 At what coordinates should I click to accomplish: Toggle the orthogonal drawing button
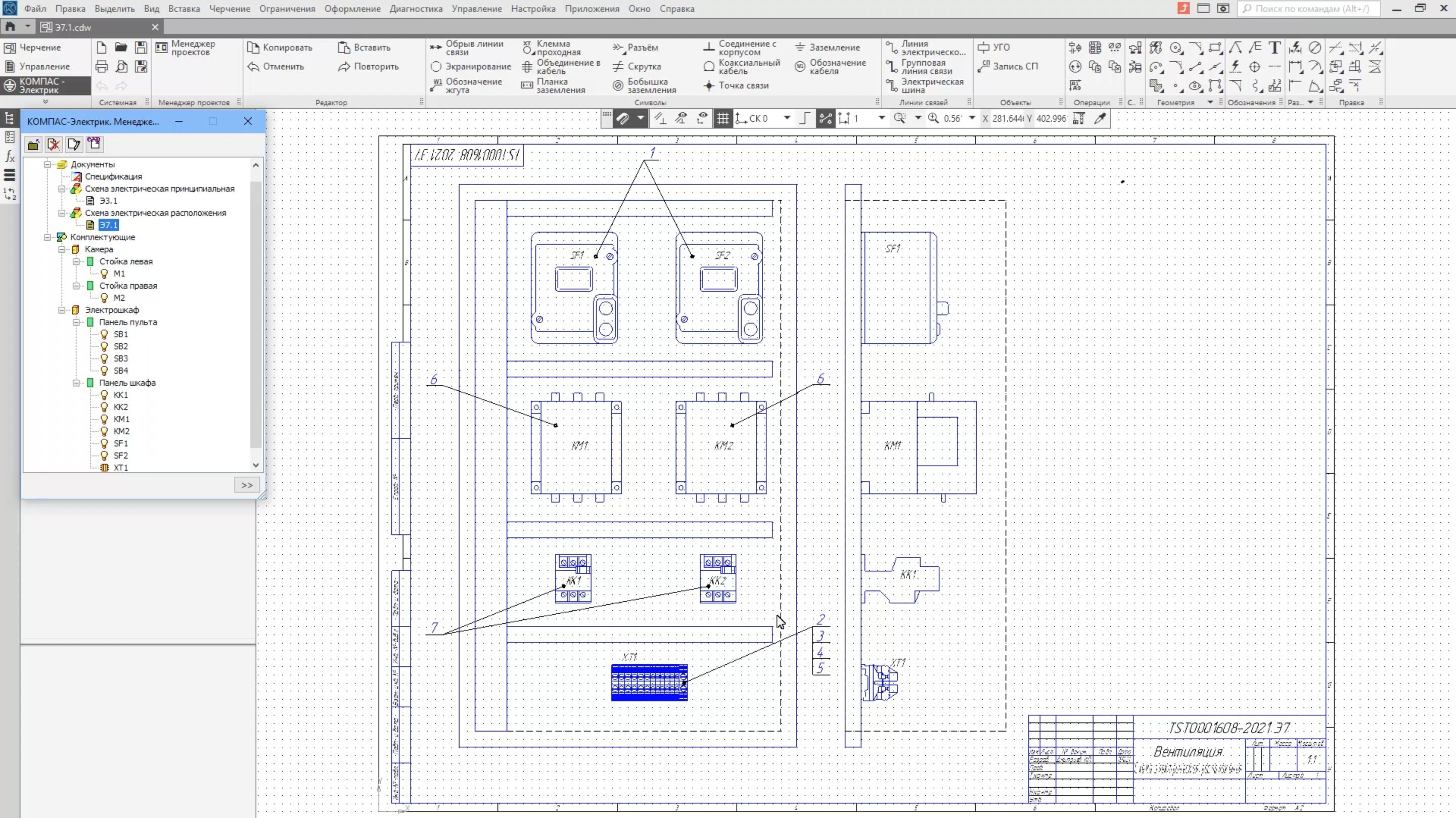click(804, 118)
